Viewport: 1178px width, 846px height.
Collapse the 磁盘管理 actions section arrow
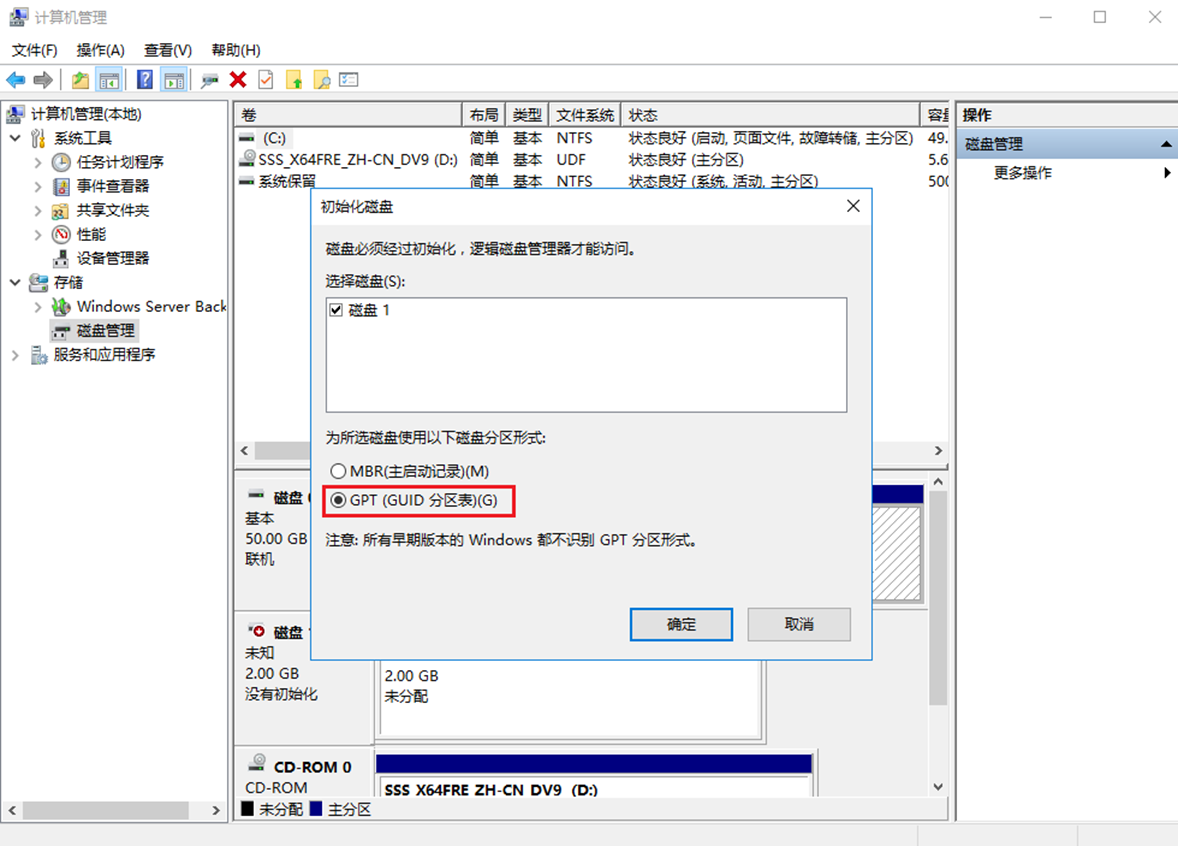pos(1166,144)
